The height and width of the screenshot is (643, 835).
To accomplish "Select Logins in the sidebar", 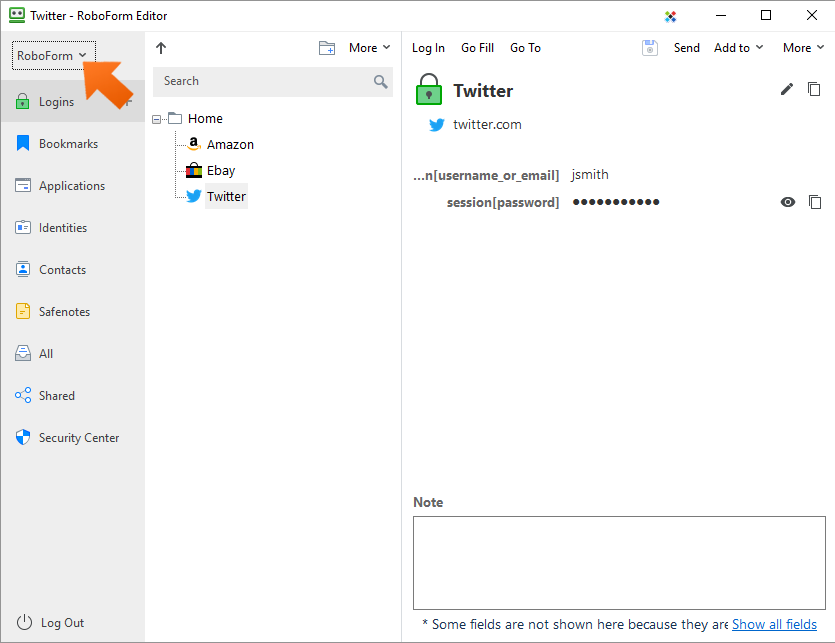I will tap(72, 101).
